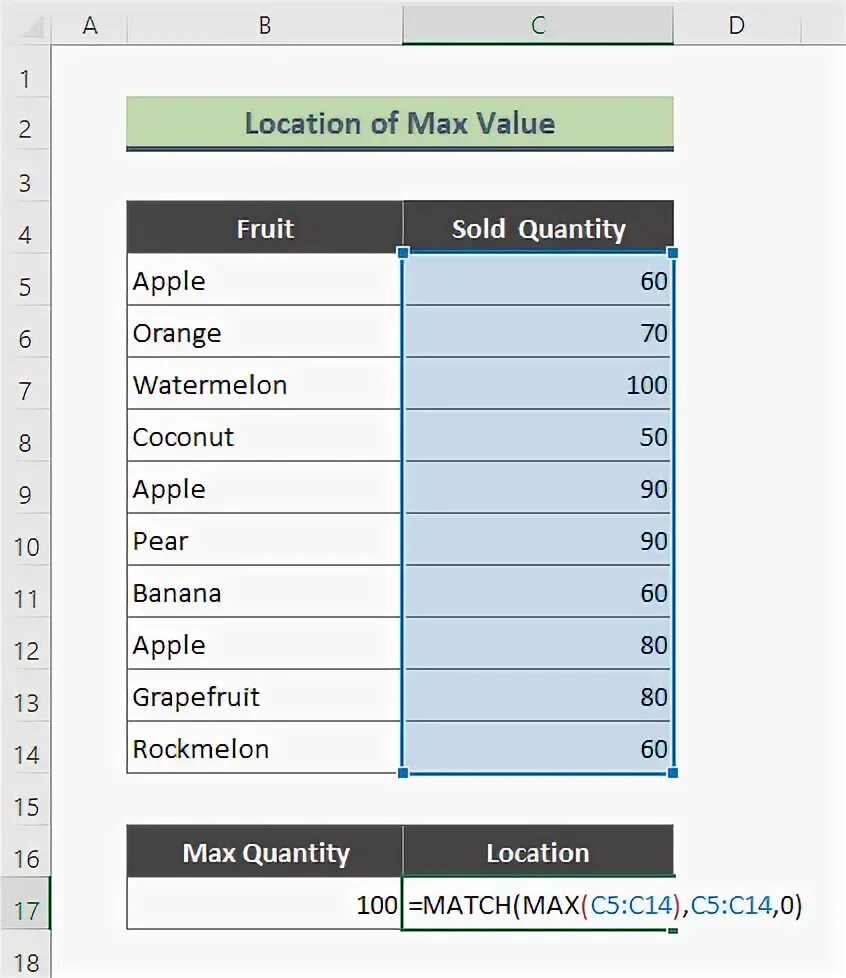Viewport: 846px width, 978px height.
Task: Click the fill handle of the formula cell
Action: tap(673, 931)
